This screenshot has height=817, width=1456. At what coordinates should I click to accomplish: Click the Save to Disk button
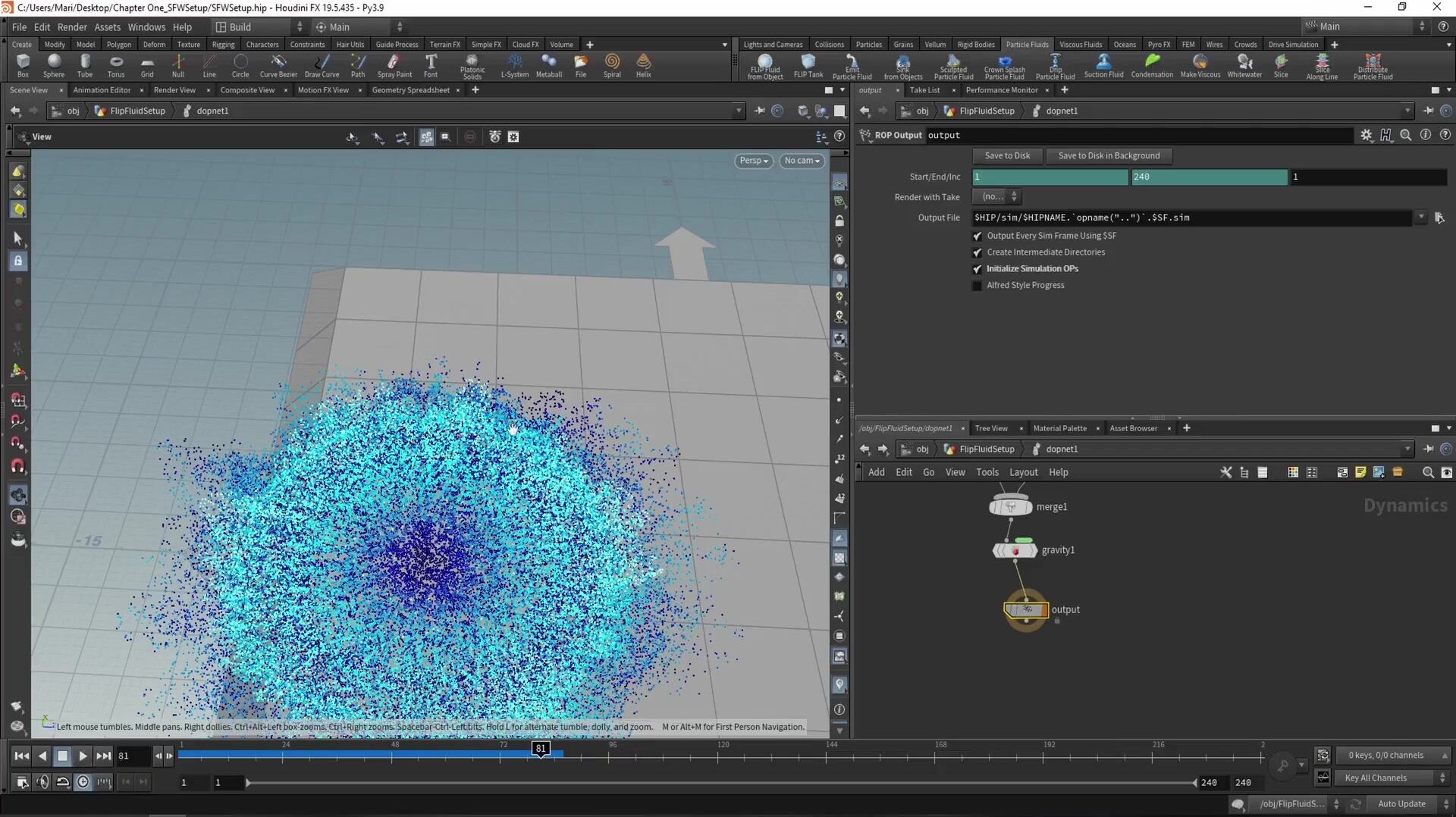(x=1007, y=156)
